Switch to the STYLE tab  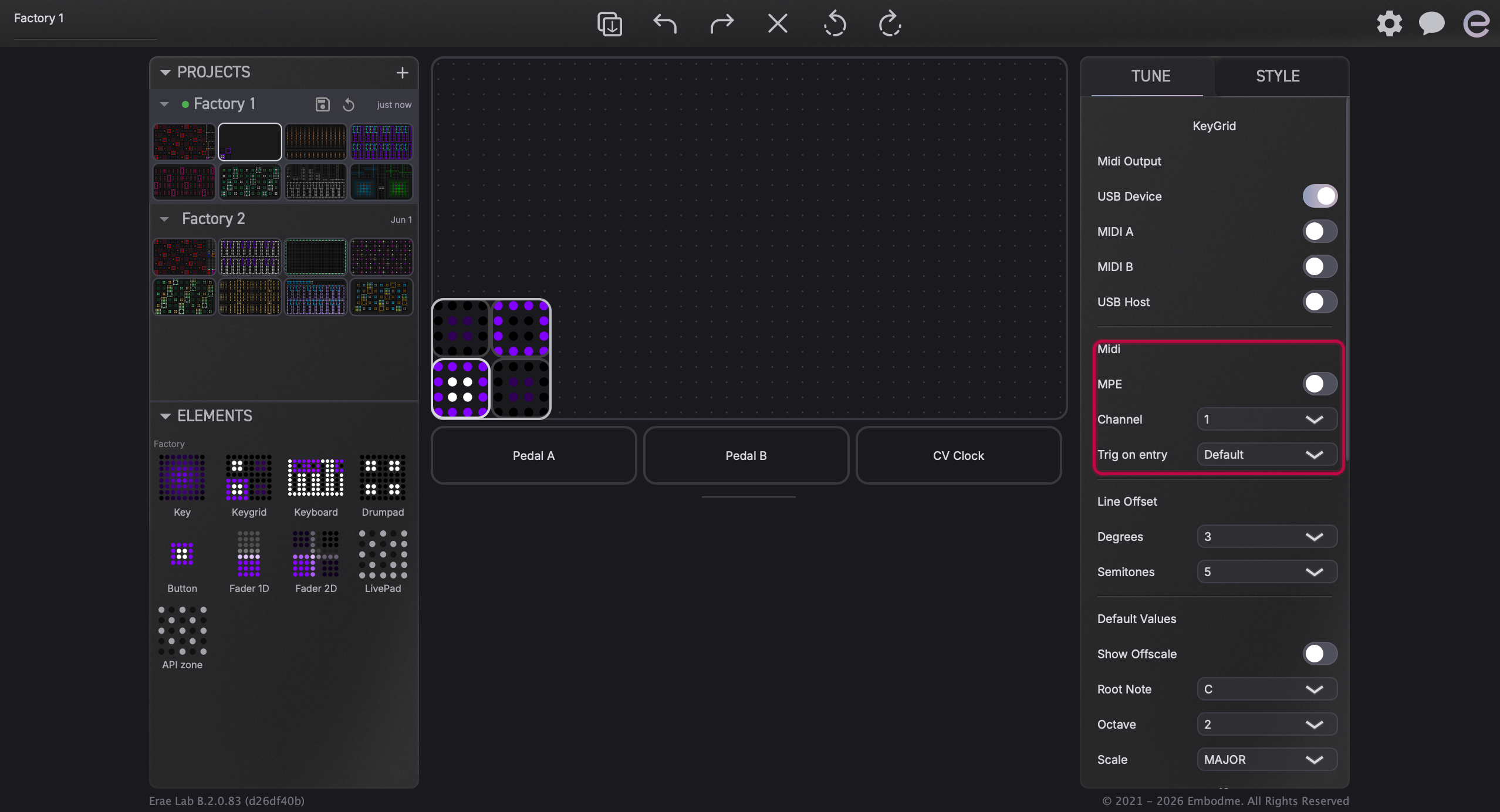[1278, 76]
